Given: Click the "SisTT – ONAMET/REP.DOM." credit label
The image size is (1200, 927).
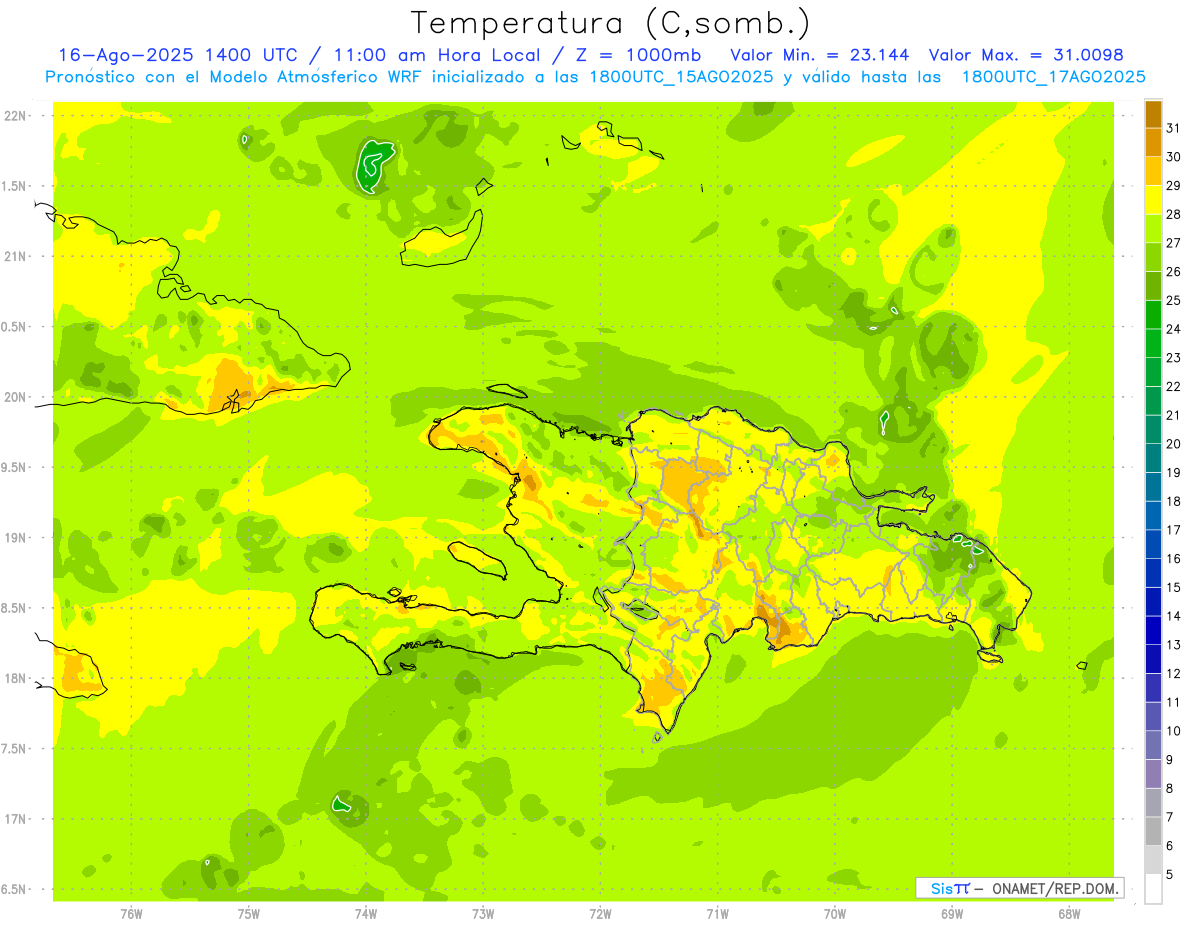Looking at the screenshot, I should (1020, 888).
